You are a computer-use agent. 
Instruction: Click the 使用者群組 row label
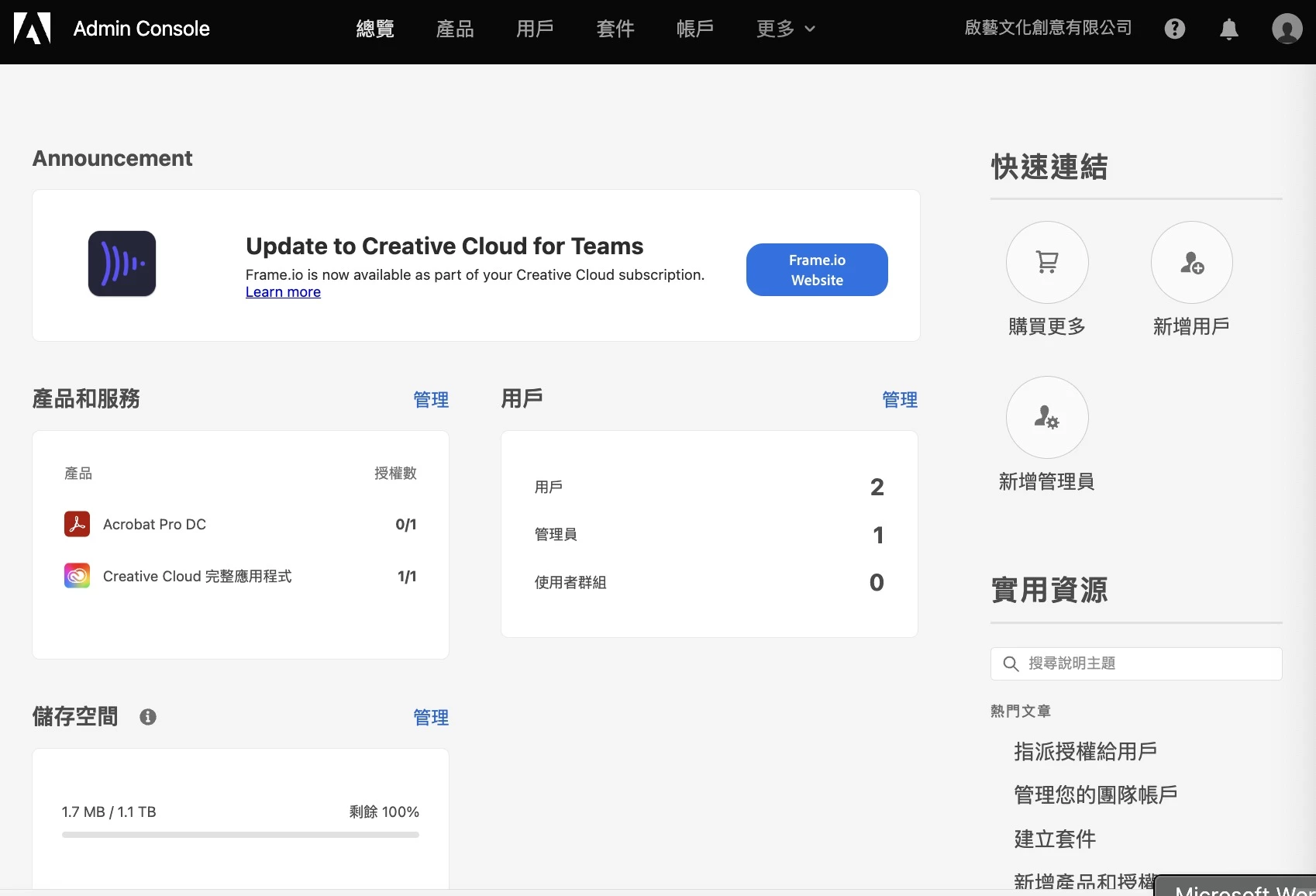point(570,582)
